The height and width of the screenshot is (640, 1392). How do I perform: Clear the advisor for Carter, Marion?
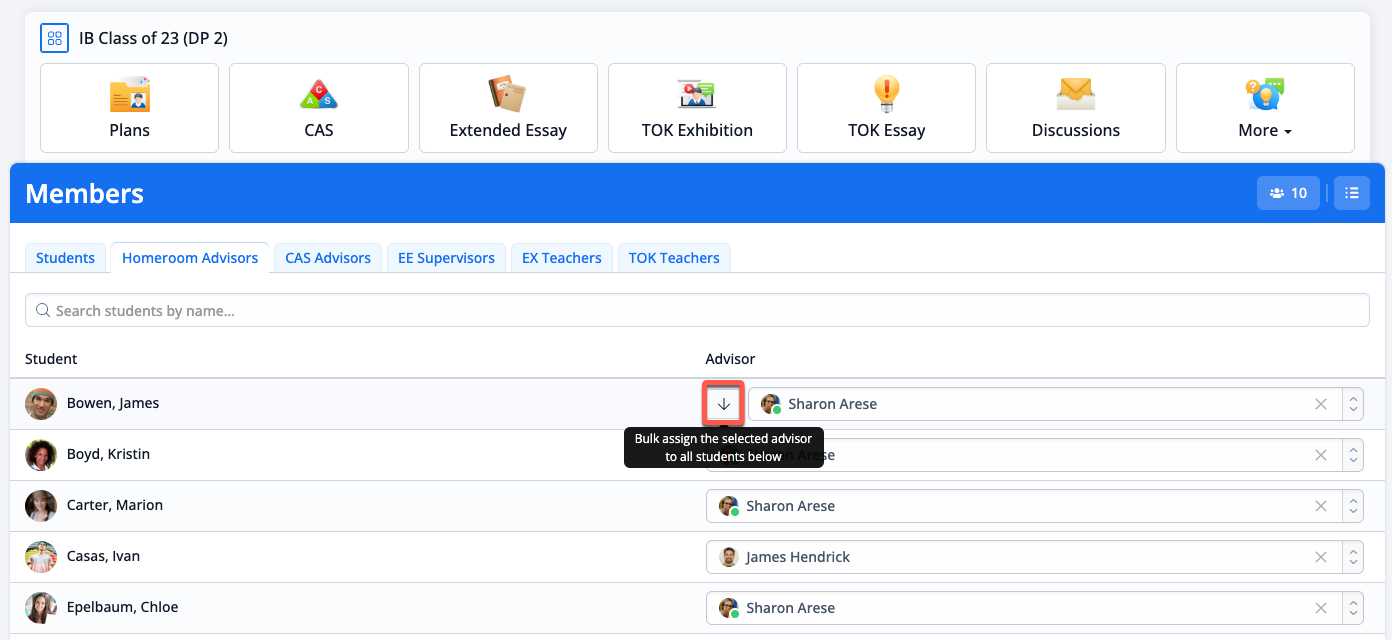tap(1321, 506)
